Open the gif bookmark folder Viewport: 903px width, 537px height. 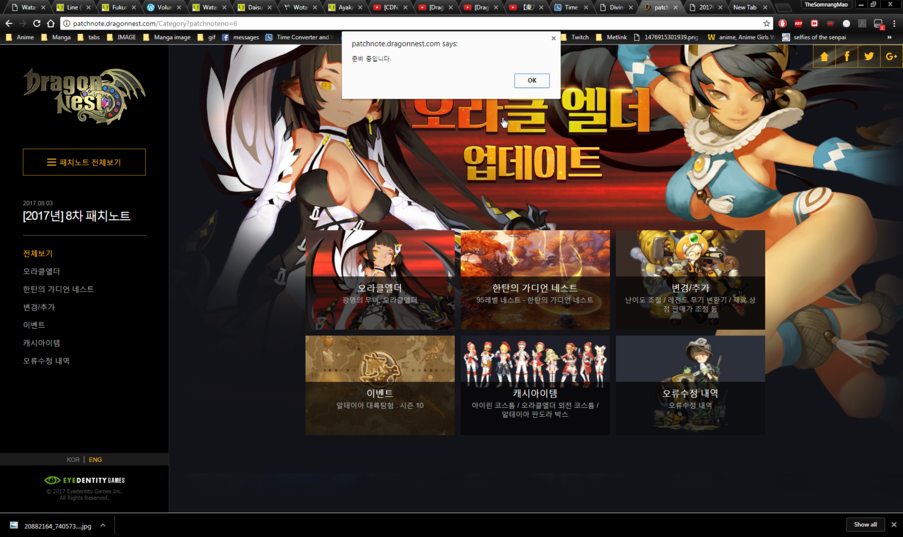click(206, 37)
